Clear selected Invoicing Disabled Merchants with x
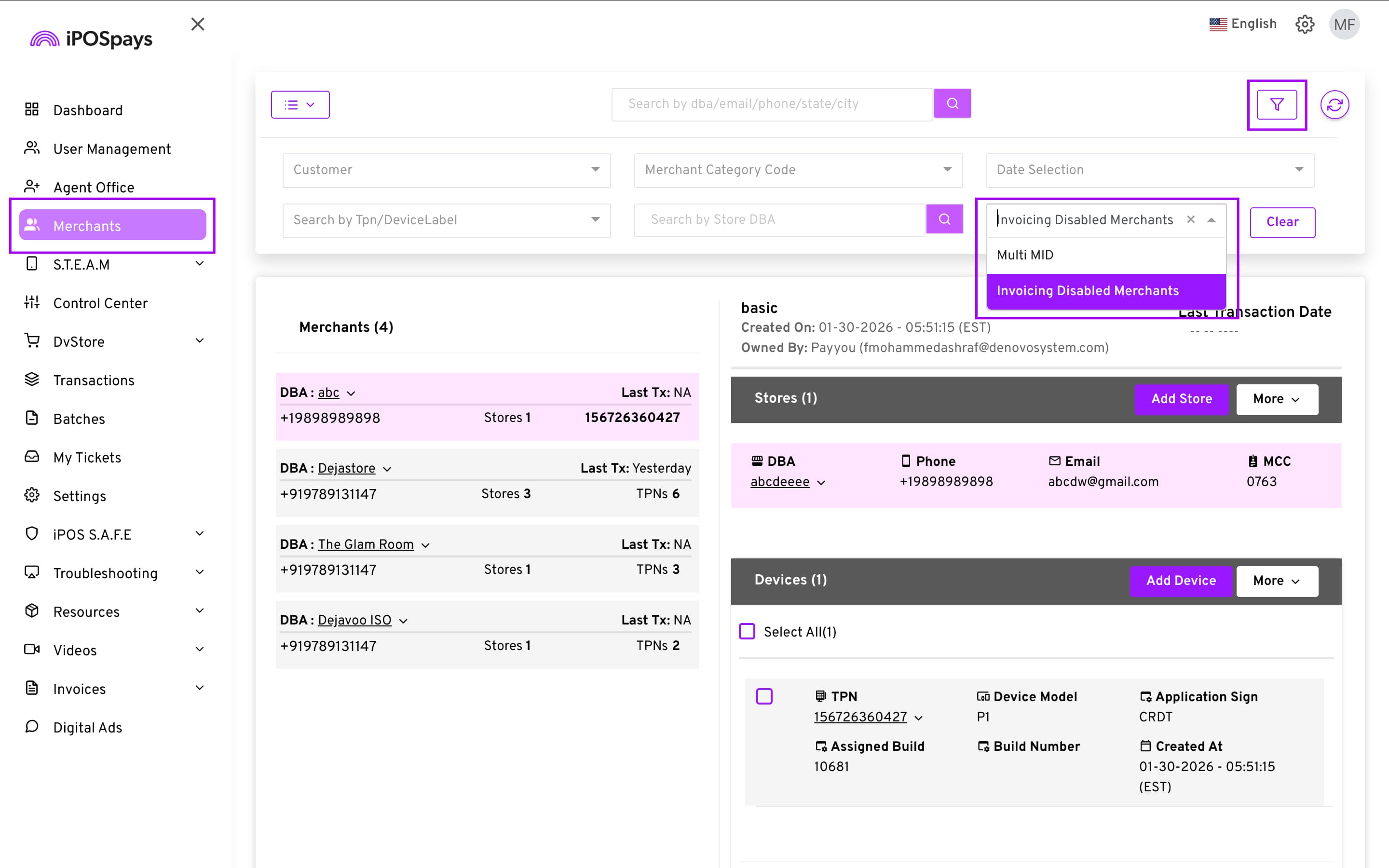 click(x=1191, y=219)
